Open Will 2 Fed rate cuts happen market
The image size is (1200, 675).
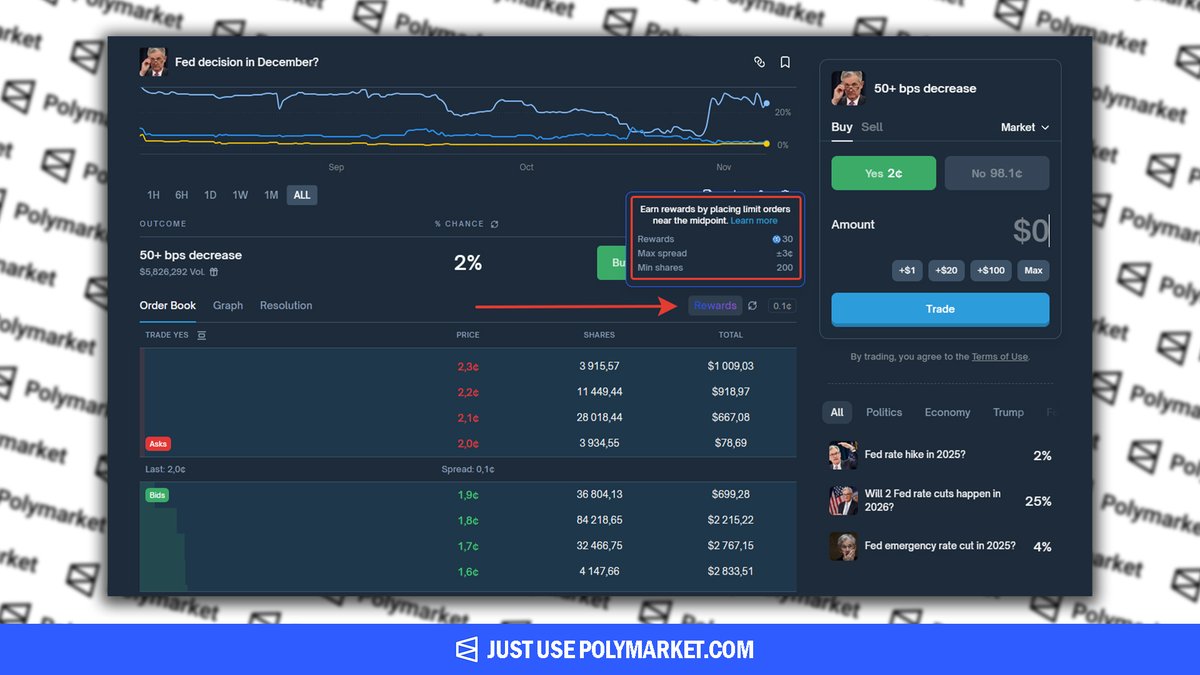coord(933,500)
